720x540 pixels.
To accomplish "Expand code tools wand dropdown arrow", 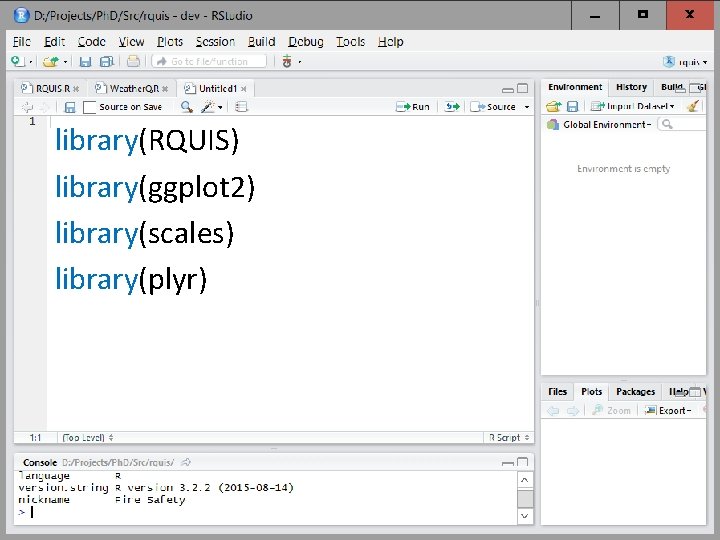I will [x=220, y=107].
